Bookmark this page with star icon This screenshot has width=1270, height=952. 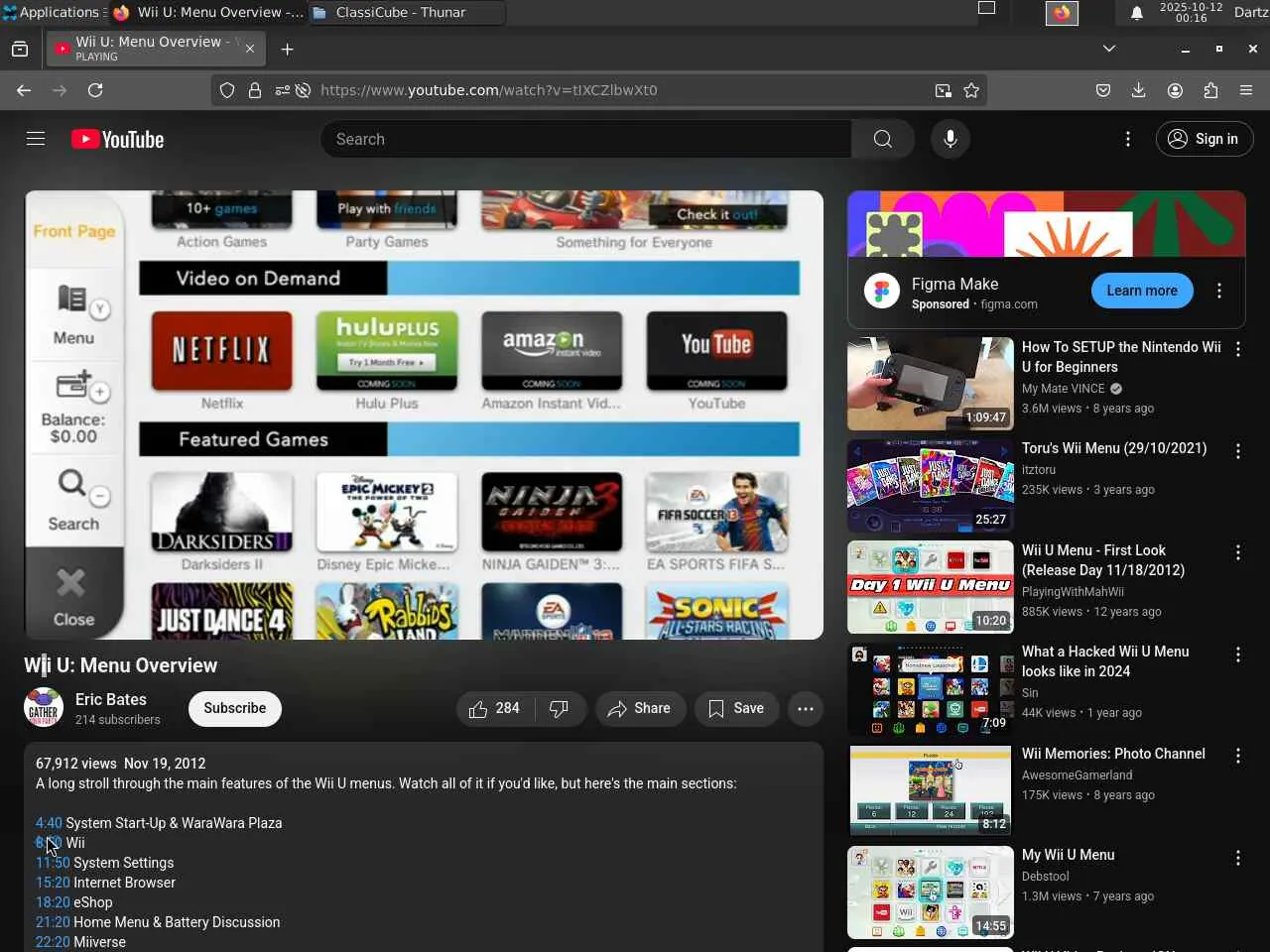[x=971, y=90]
